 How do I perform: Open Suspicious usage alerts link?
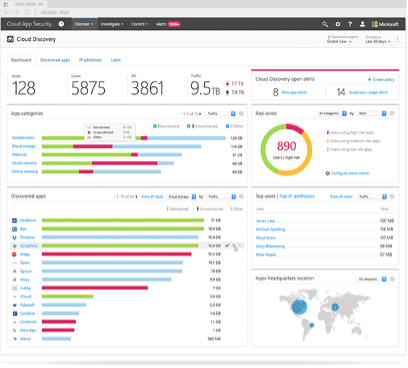point(368,92)
